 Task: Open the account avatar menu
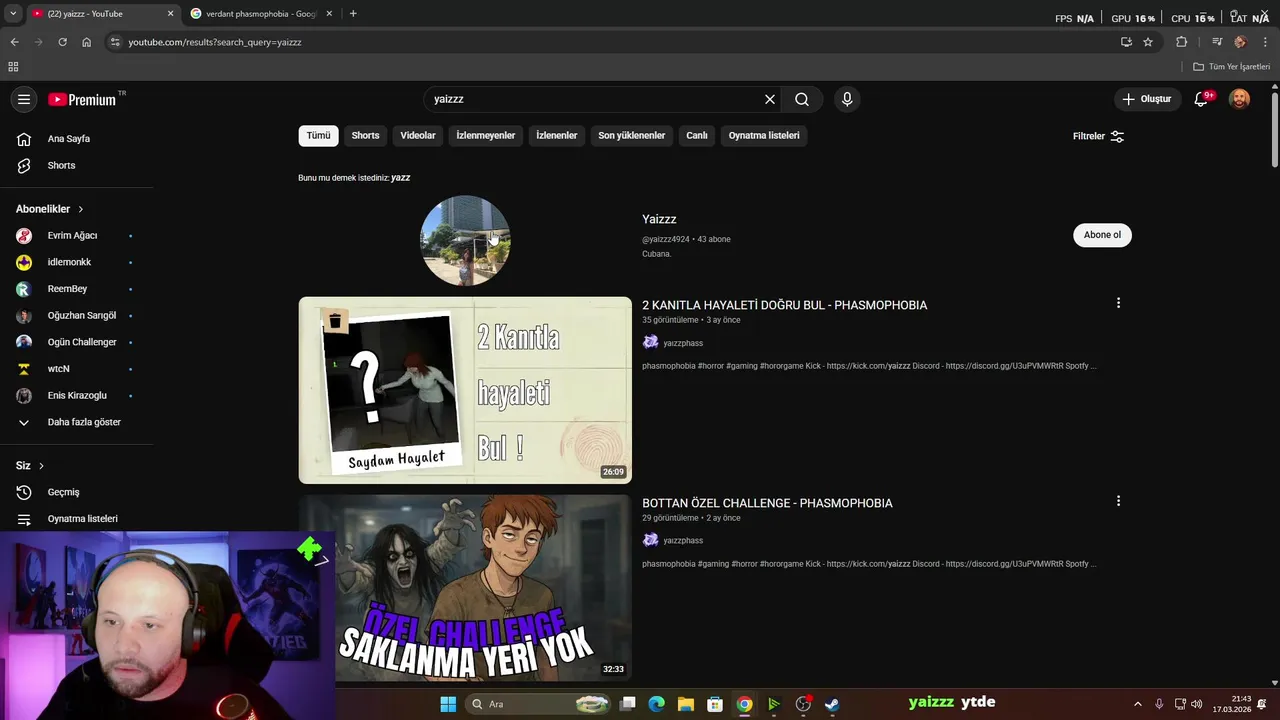pyautogui.click(x=1239, y=99)
